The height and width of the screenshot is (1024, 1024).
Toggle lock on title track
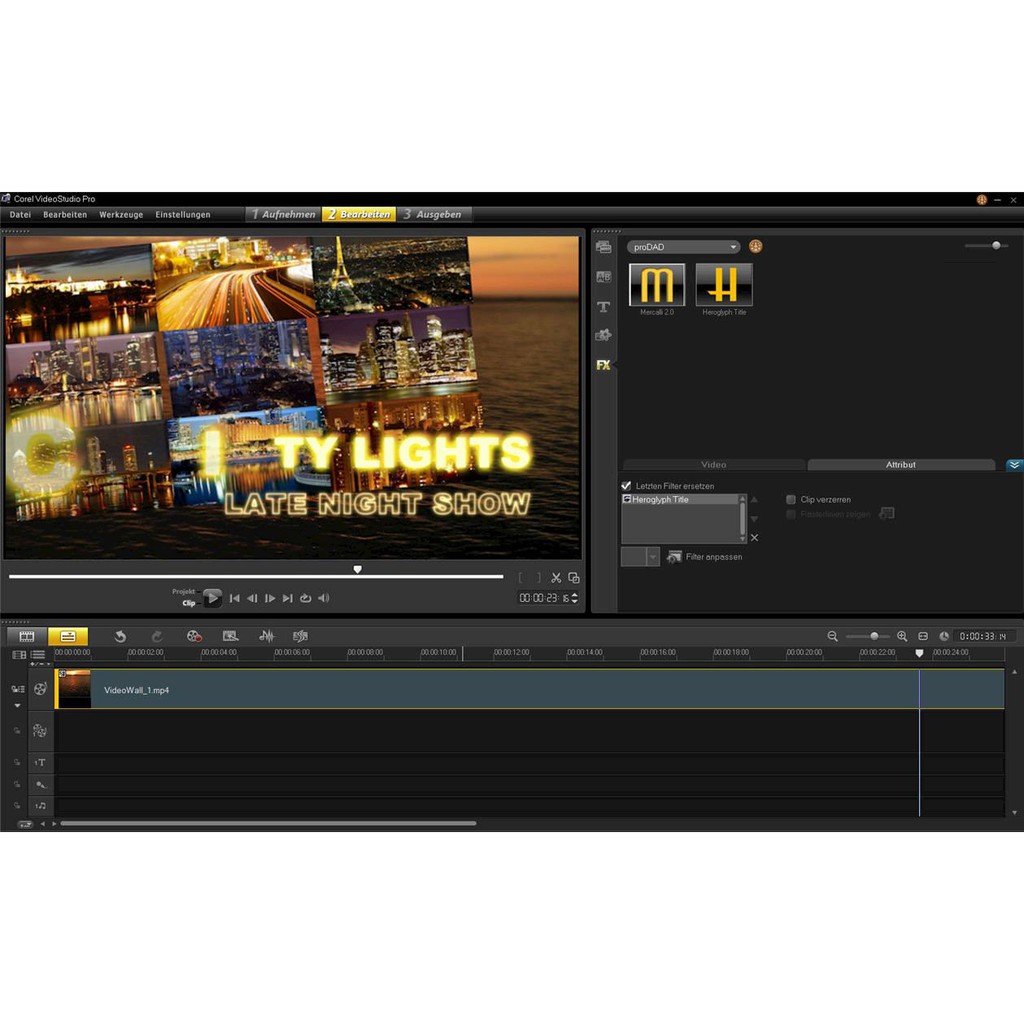point(17,762)
